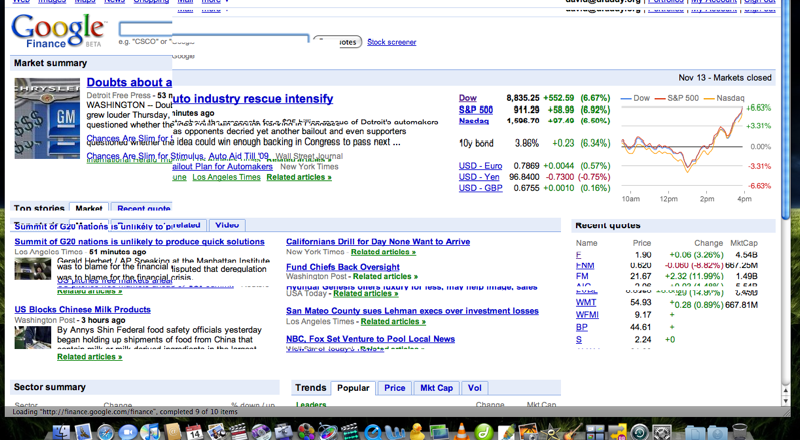Open QuickTime Player from the dock

372,432
